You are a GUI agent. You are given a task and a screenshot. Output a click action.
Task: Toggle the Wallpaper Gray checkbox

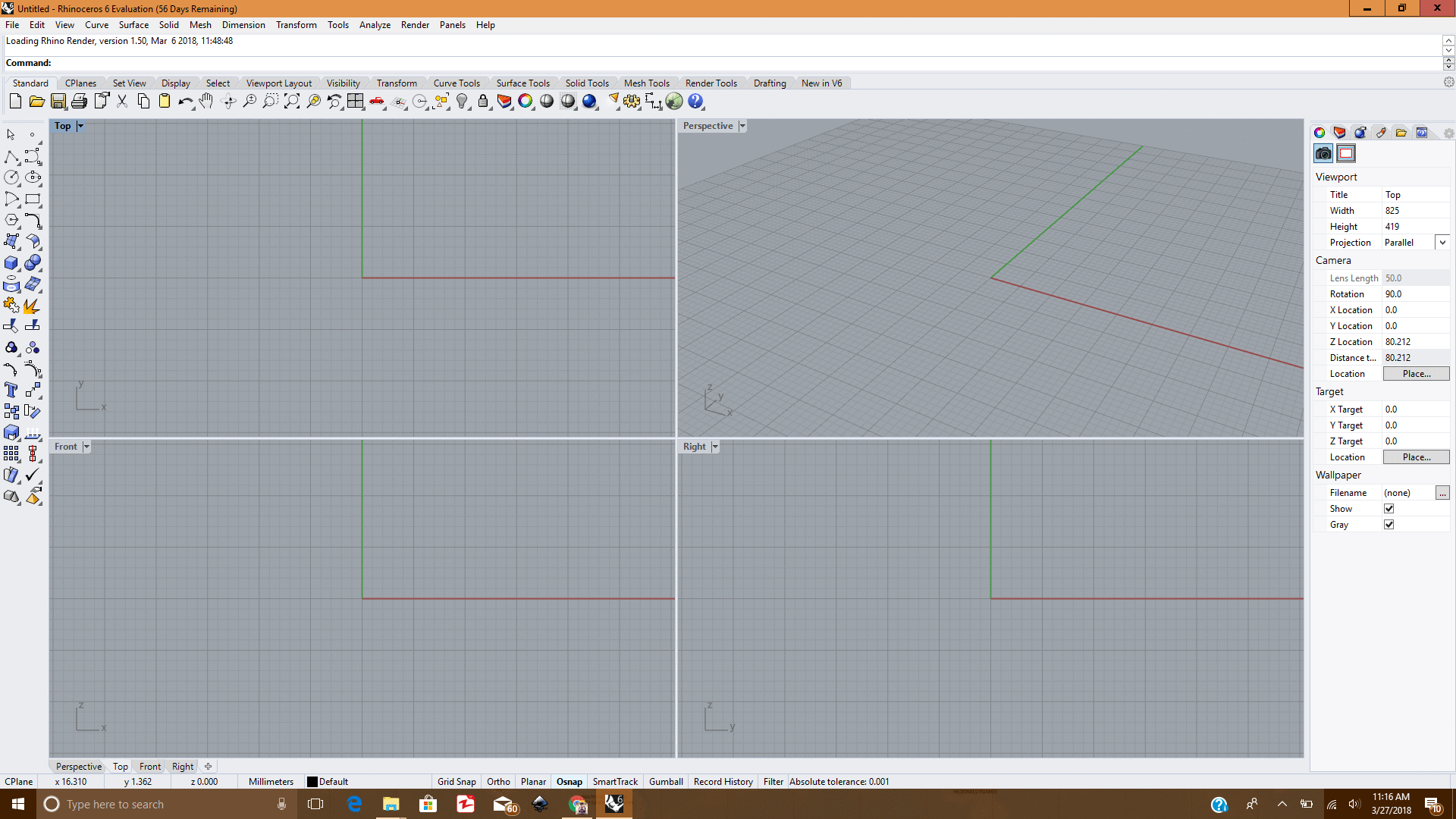pyautogui.click(x=1389, y=525)
